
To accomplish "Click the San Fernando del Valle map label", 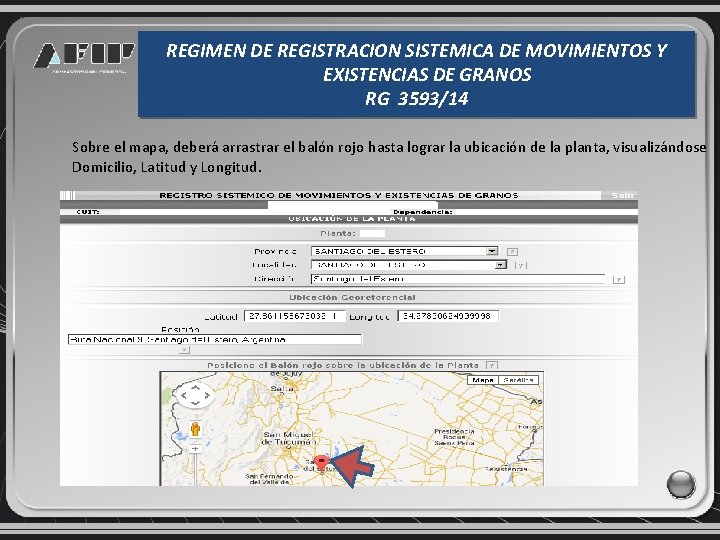I will pyautogui.click(x=269, y=479).
